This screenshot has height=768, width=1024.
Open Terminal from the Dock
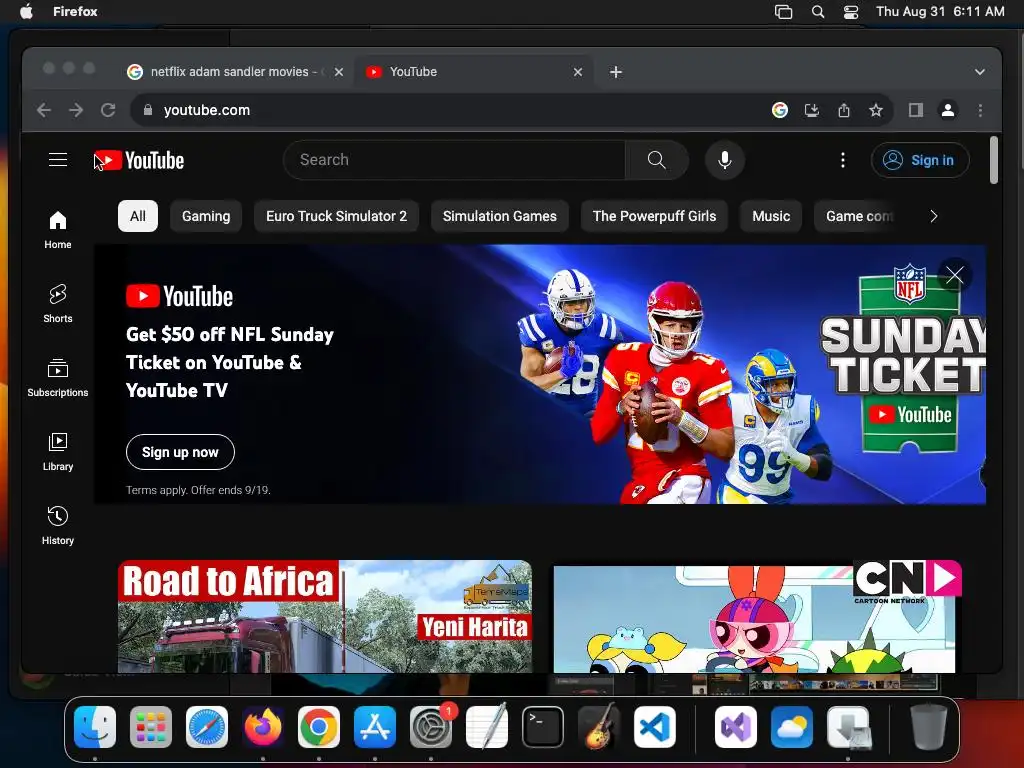pos(543,727)
